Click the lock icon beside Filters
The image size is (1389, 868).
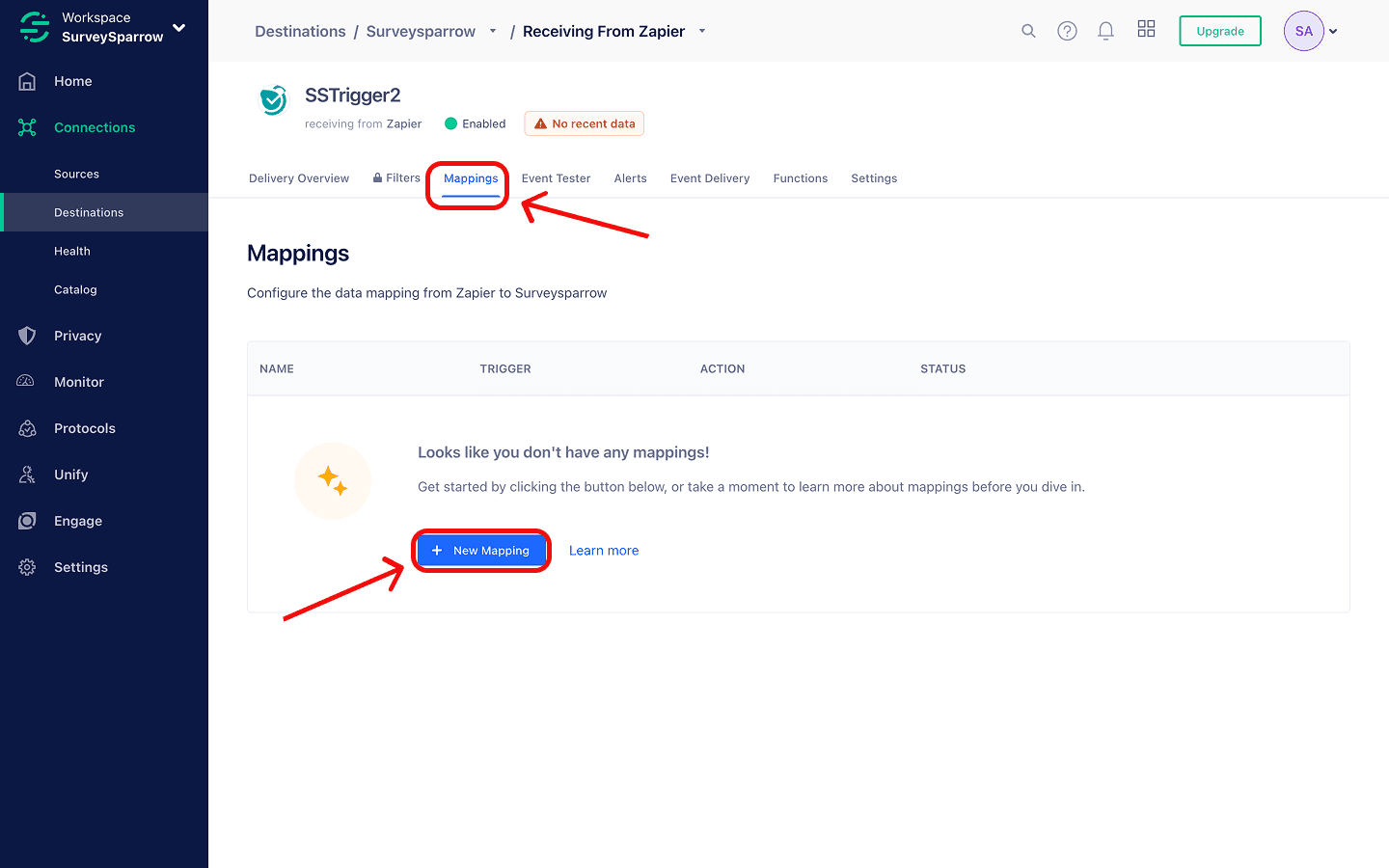tap(377, 178)
